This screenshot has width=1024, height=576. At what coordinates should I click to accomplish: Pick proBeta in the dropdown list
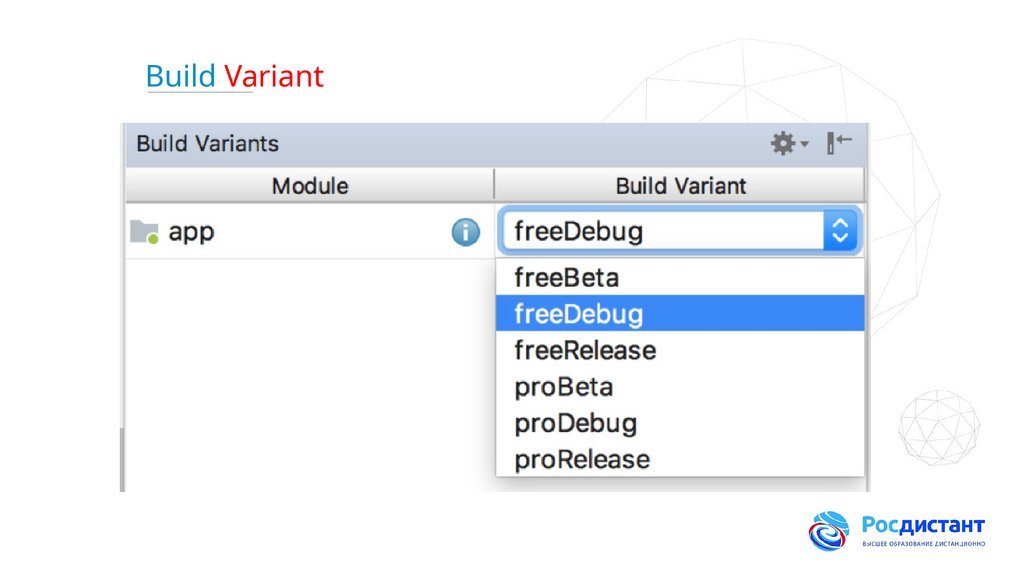click(563, 387)
